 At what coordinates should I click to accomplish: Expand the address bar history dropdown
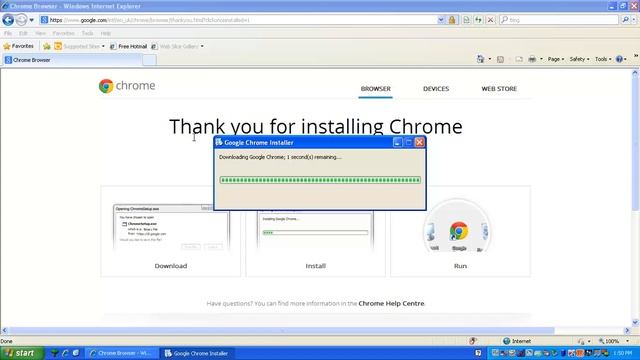pyautogui.click(x=441, y=20)
